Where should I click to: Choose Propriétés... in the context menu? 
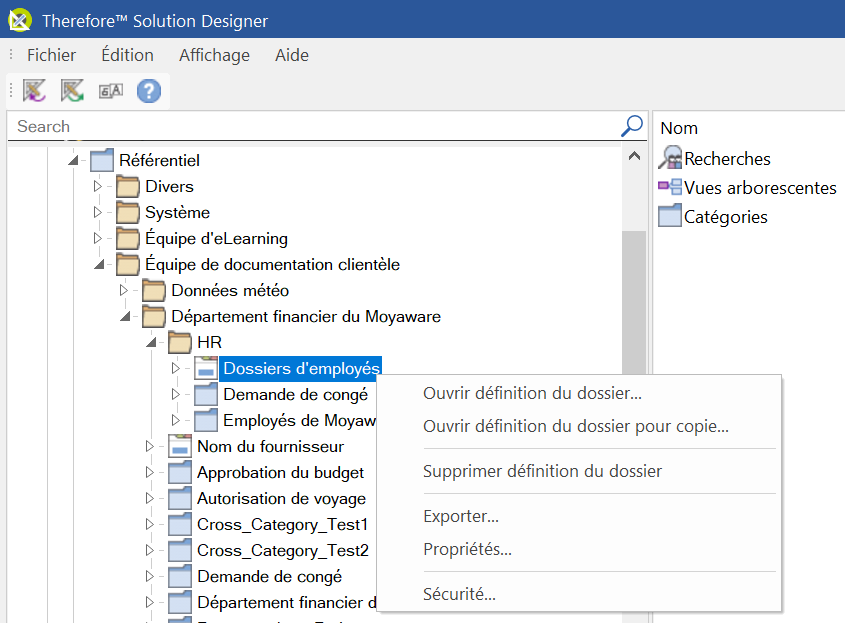(579, 549)
